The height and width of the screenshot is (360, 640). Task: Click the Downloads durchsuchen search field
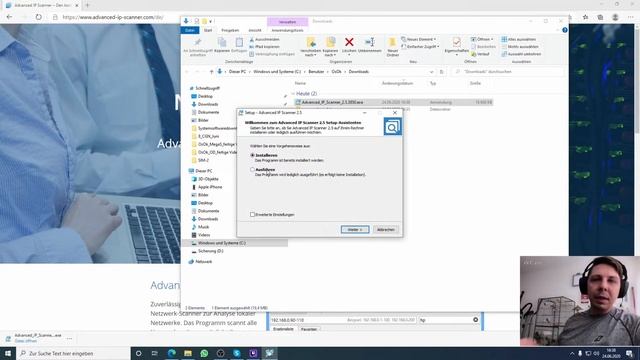(508, 71)
